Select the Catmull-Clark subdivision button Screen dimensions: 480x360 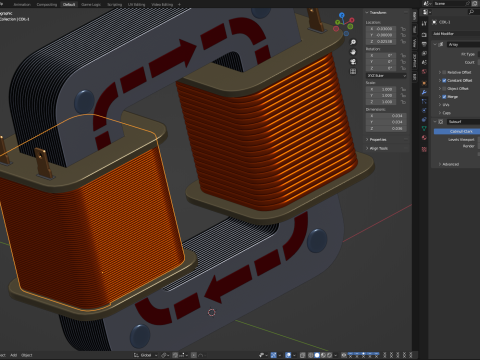tap(457, 131)
